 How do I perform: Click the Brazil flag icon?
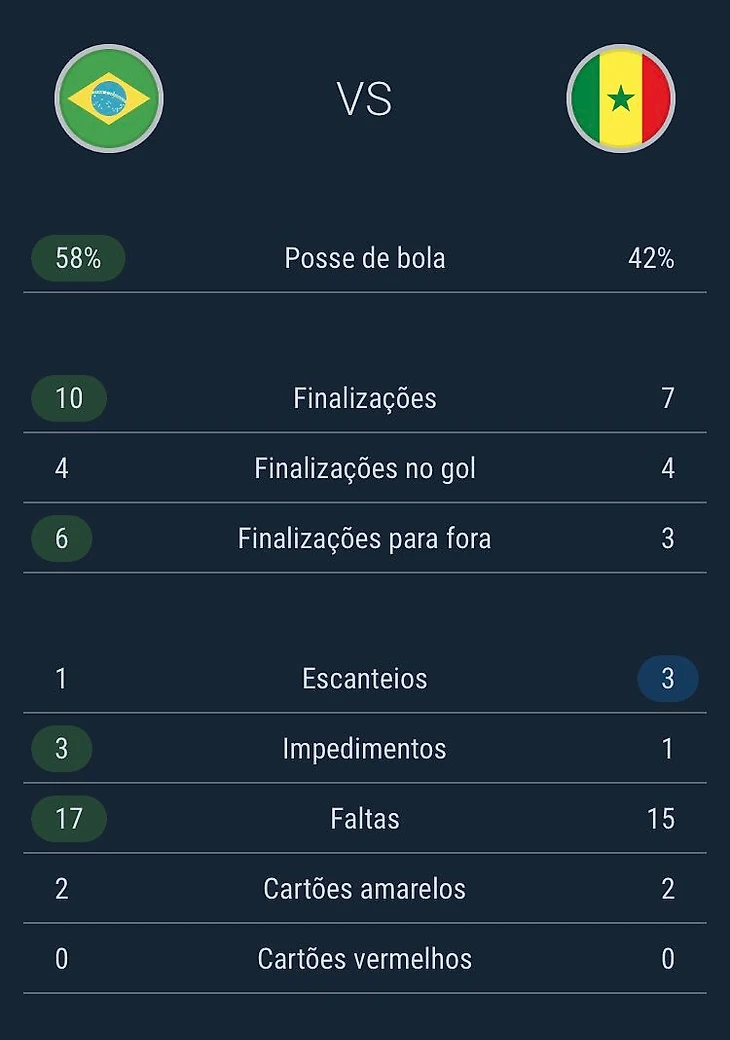pyautogui.click(x=108, y=98)
